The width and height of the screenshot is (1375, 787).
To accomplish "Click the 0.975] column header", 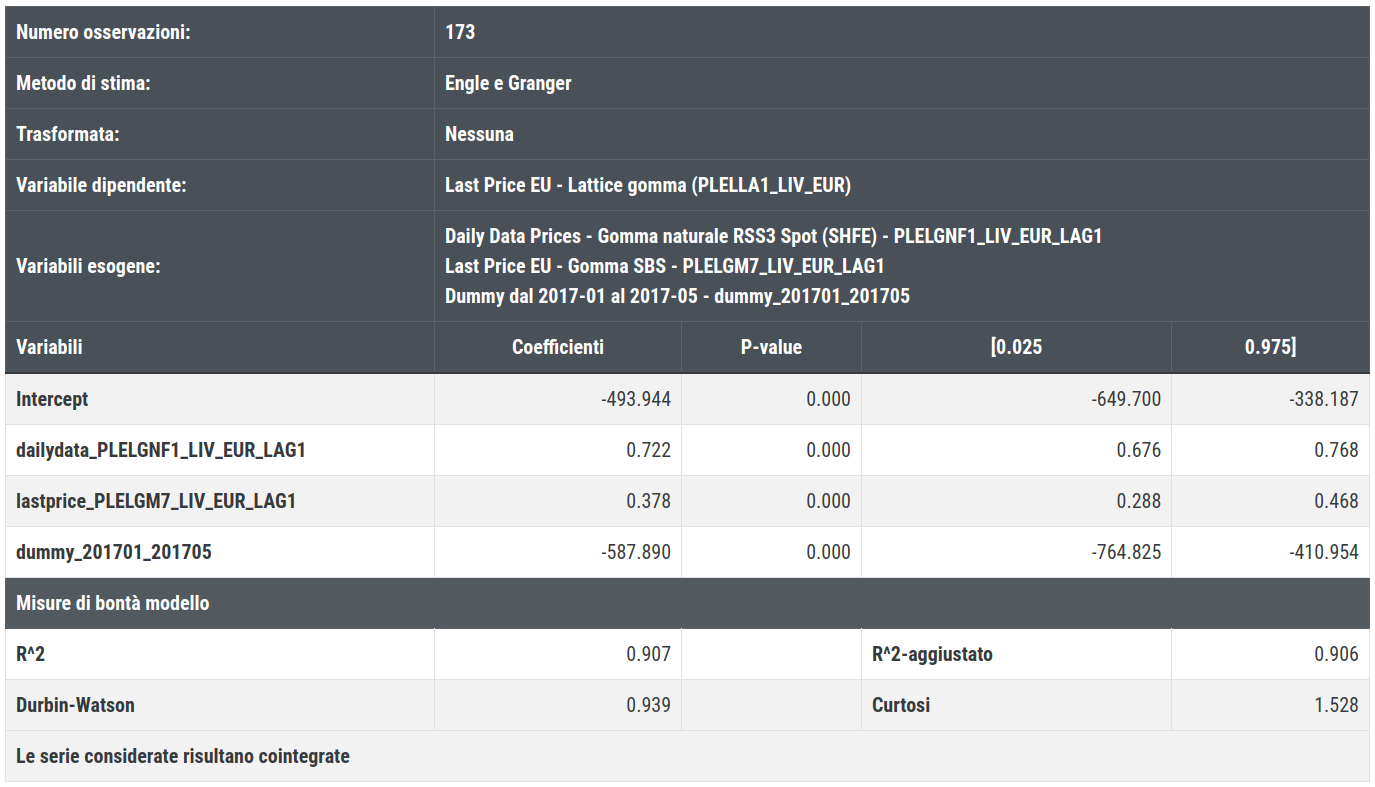I will [x=1270, y=347].
